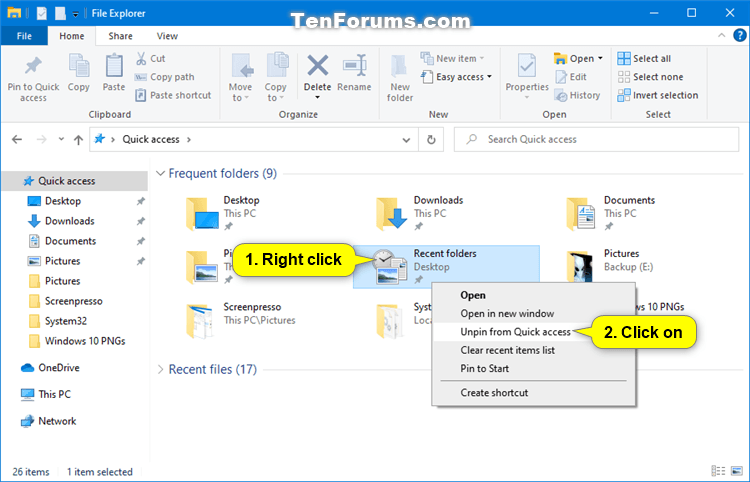
Task: Click Select all in ribbon
Action: click(x=644, y=58)
